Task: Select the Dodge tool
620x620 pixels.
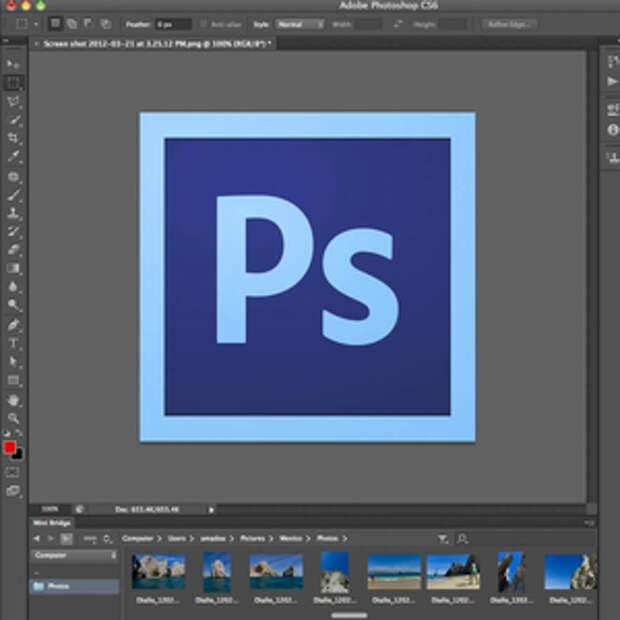Action: coord(13,304)
